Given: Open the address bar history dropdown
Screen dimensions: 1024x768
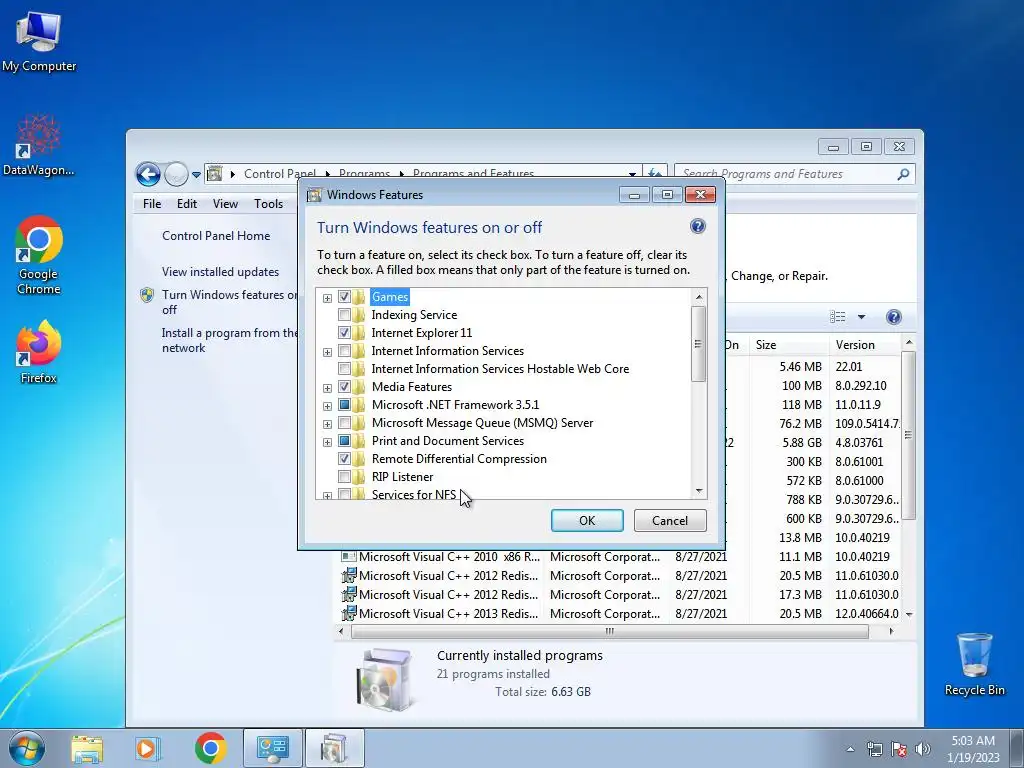Looking at the screenshot, I should pyautogui.click(x=632, y=174).
